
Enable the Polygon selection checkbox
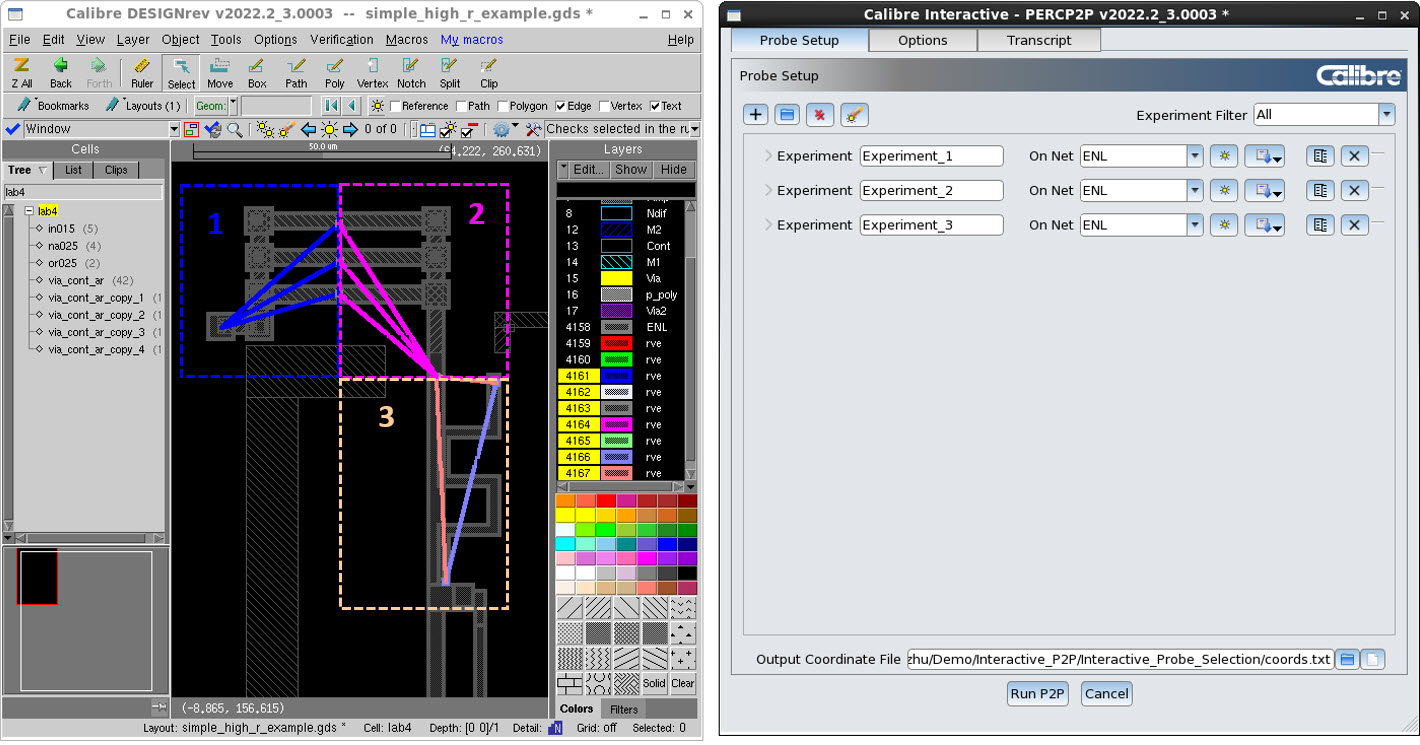503,106
